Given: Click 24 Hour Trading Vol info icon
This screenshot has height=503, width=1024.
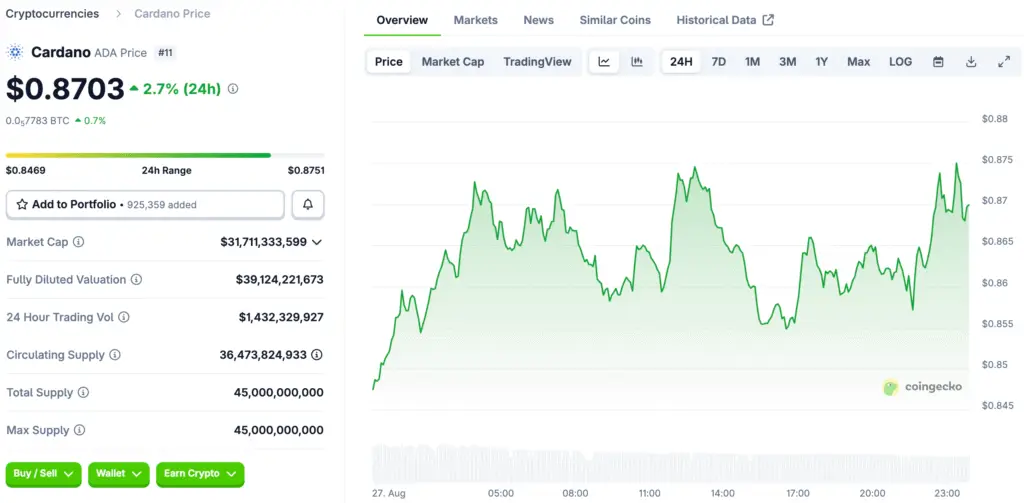Looking at the screenshot, I should 123,317.
